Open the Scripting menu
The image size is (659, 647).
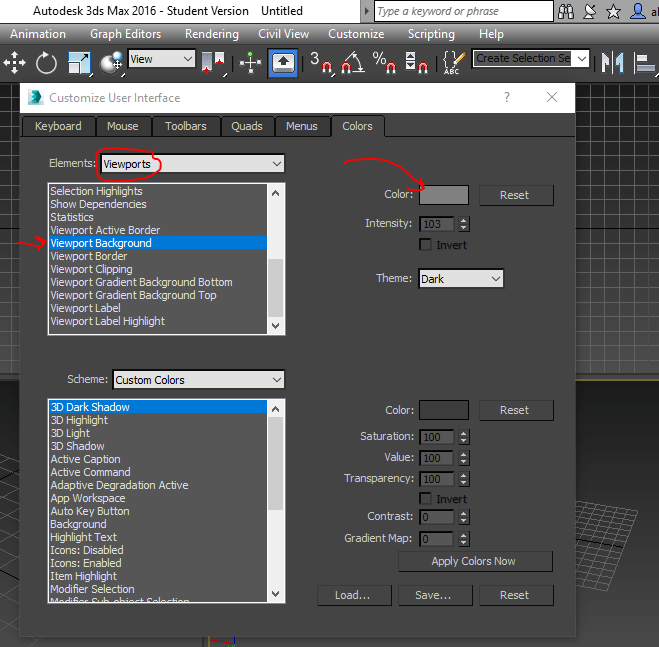[431, 34]
